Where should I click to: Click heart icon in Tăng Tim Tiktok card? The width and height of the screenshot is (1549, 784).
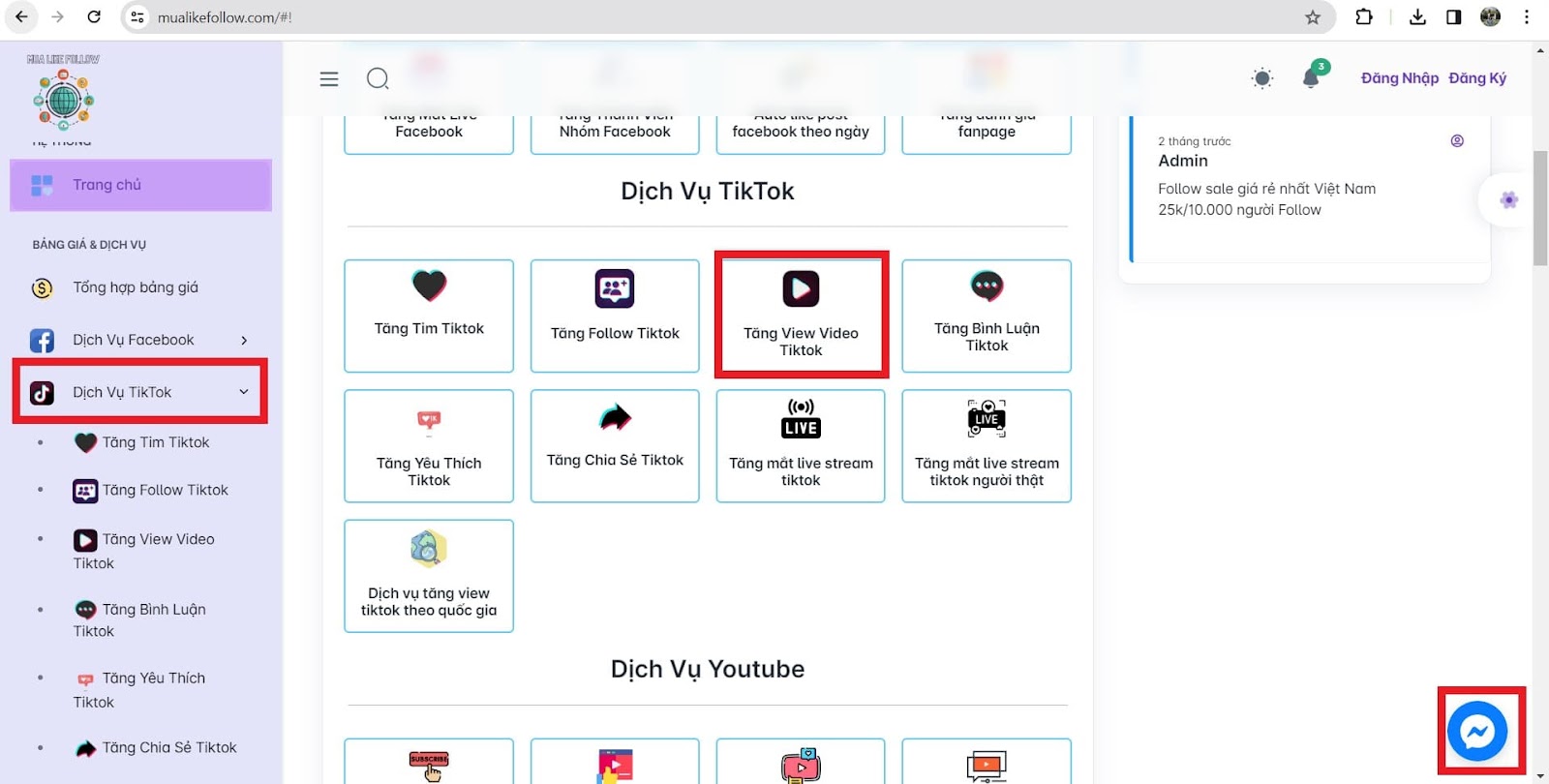click(429, 286)
